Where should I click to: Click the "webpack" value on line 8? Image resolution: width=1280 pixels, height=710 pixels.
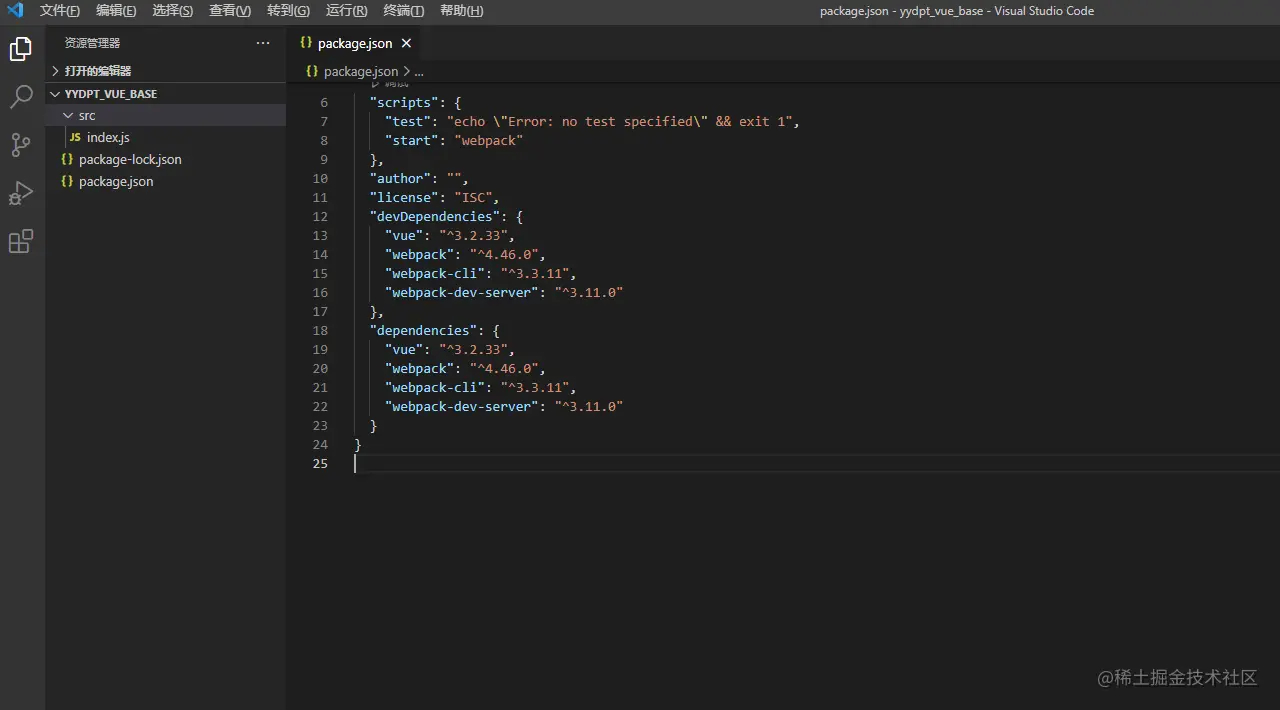point(489,140)
